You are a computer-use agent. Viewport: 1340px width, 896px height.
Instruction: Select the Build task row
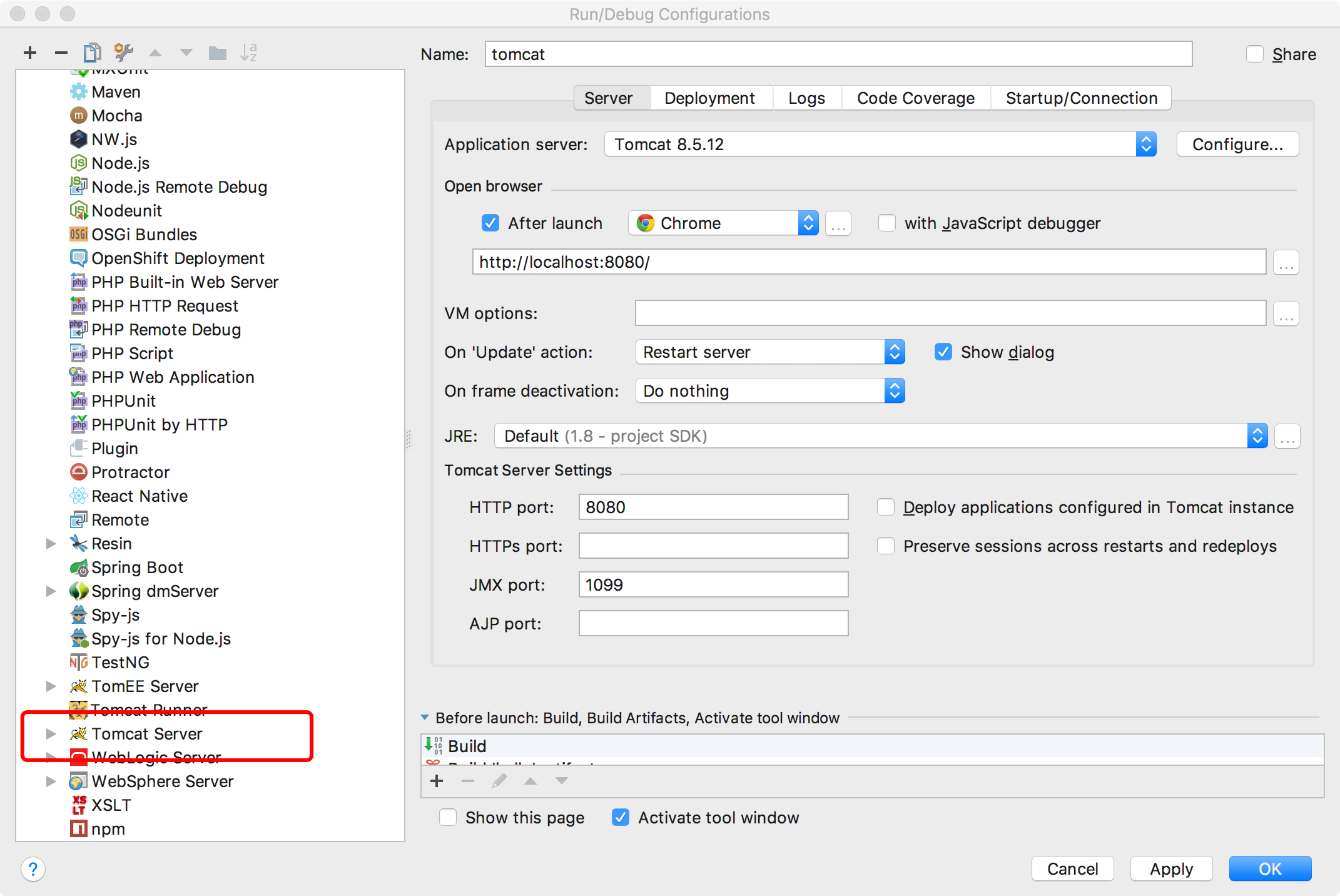tap(873, 746)
